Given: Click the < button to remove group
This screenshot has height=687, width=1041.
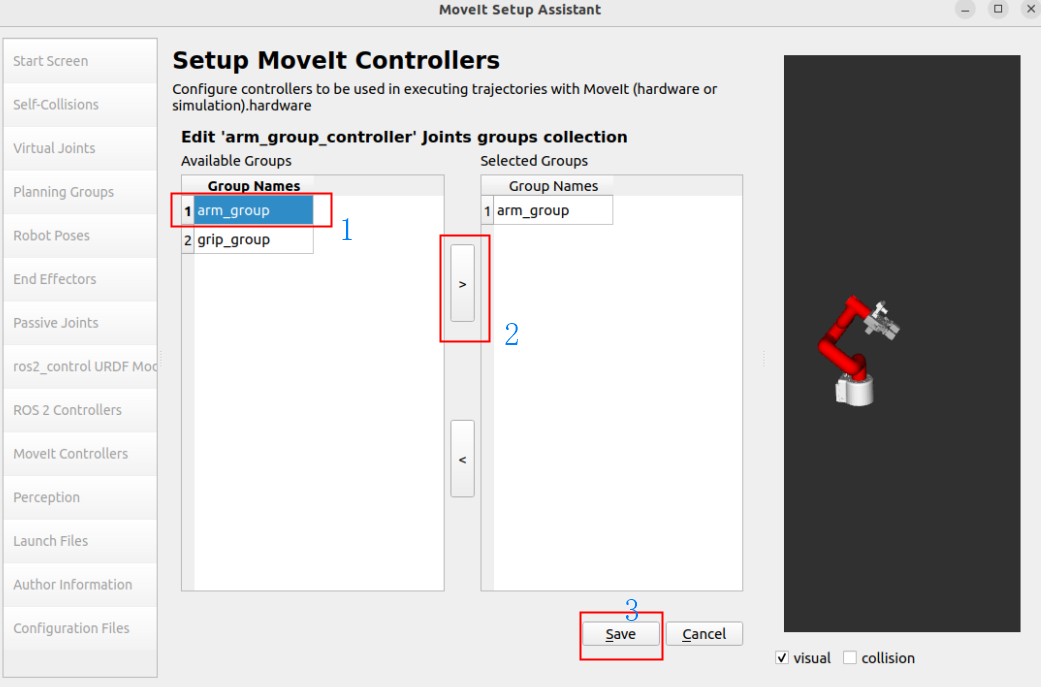Looking at the screenshot, I should 463,459.
